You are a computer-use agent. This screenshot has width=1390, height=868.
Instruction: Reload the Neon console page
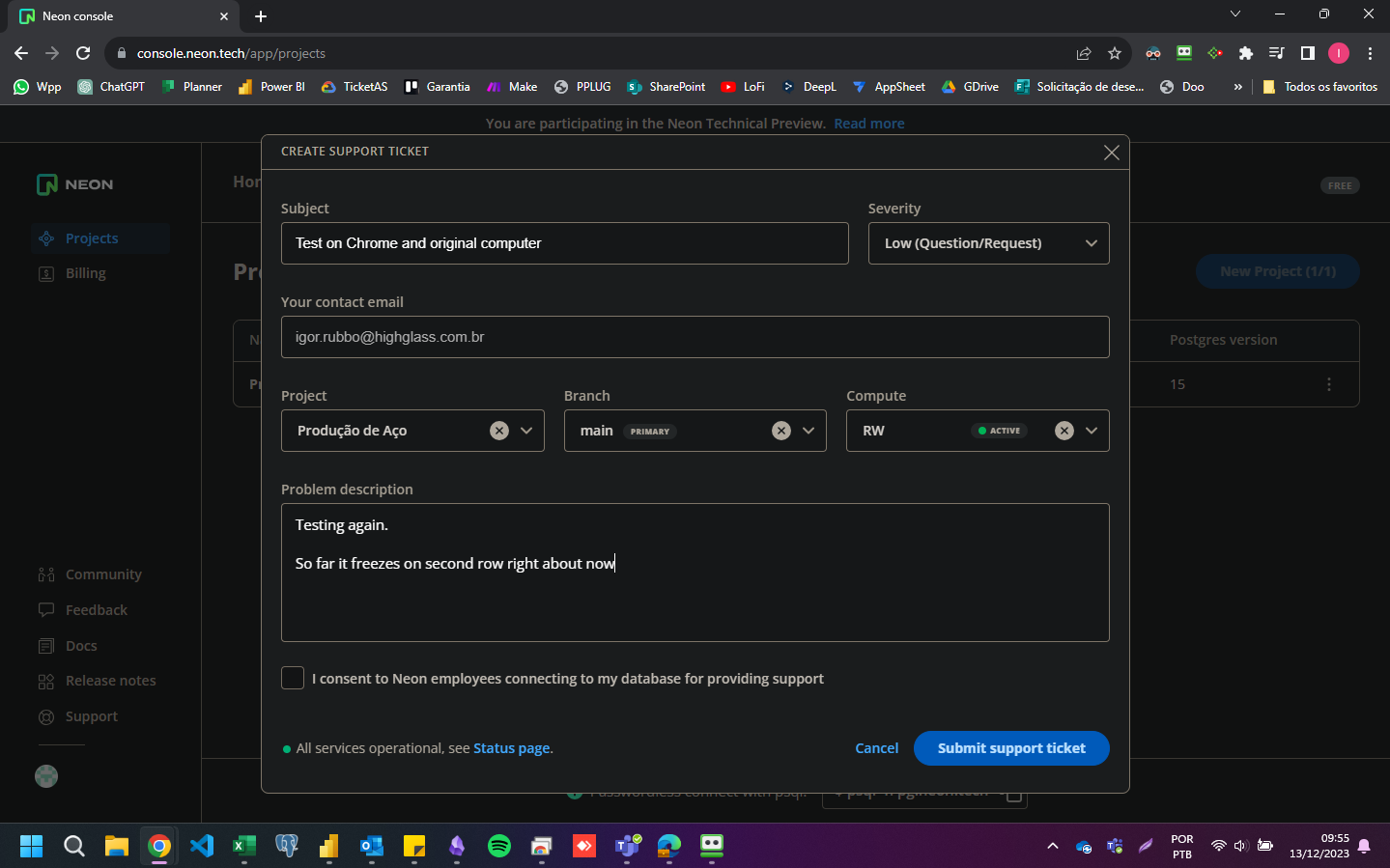83,53
